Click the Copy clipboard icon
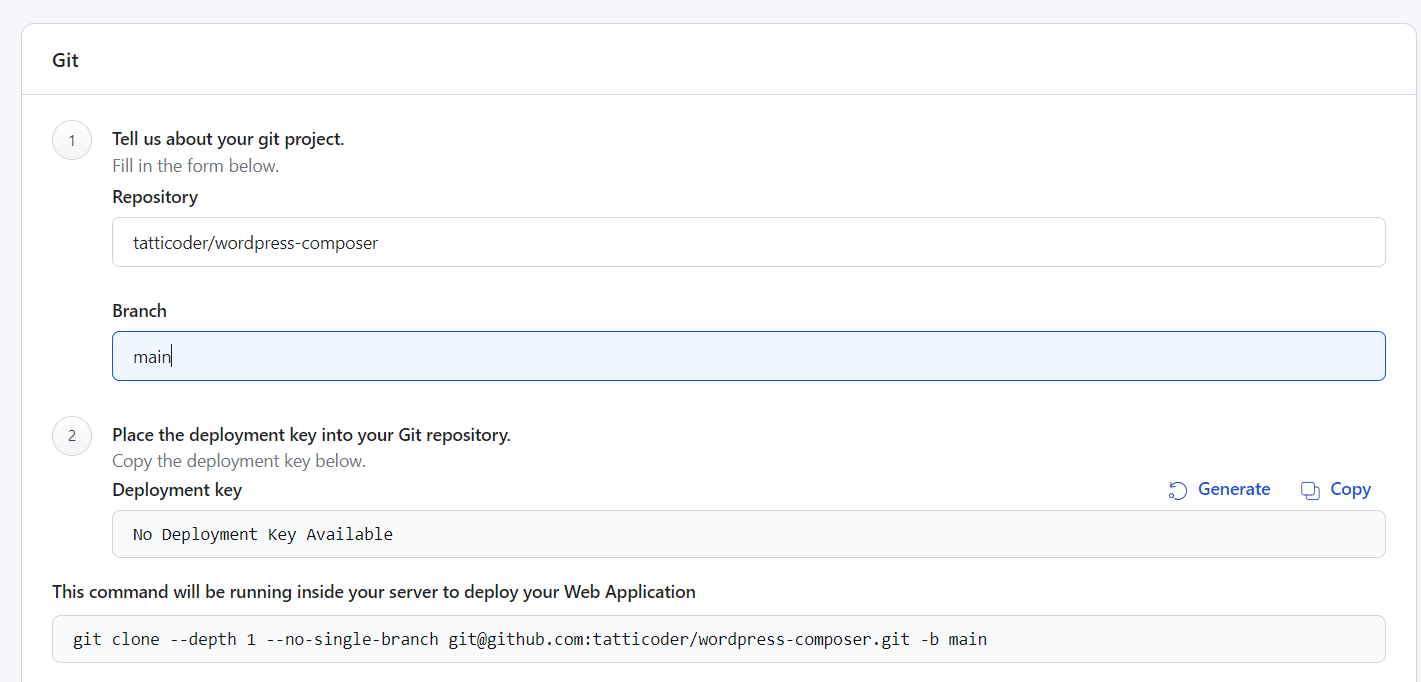1421x682 pixels. point(1310,490)
